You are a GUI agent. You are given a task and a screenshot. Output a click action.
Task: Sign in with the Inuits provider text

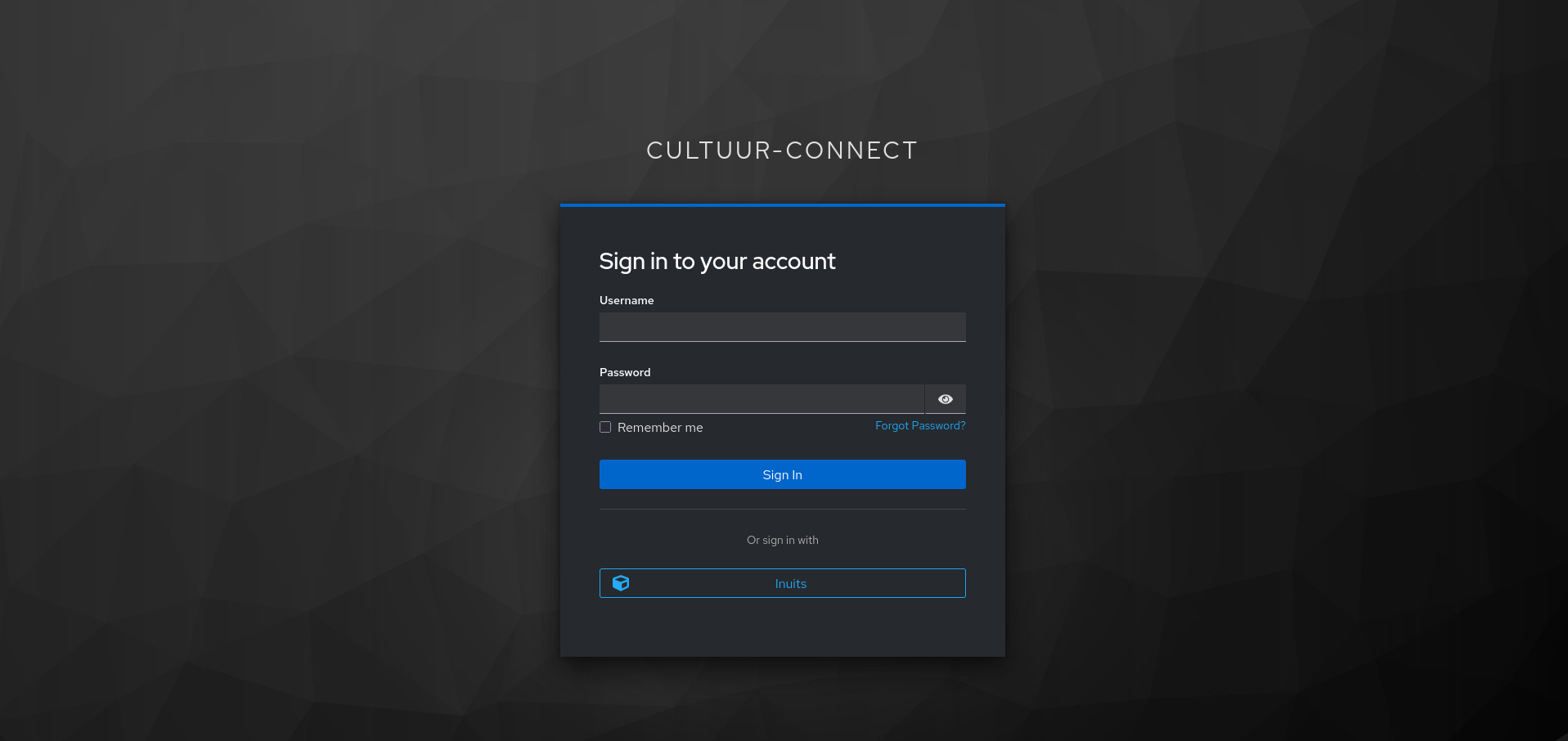(x=790, y=584)
